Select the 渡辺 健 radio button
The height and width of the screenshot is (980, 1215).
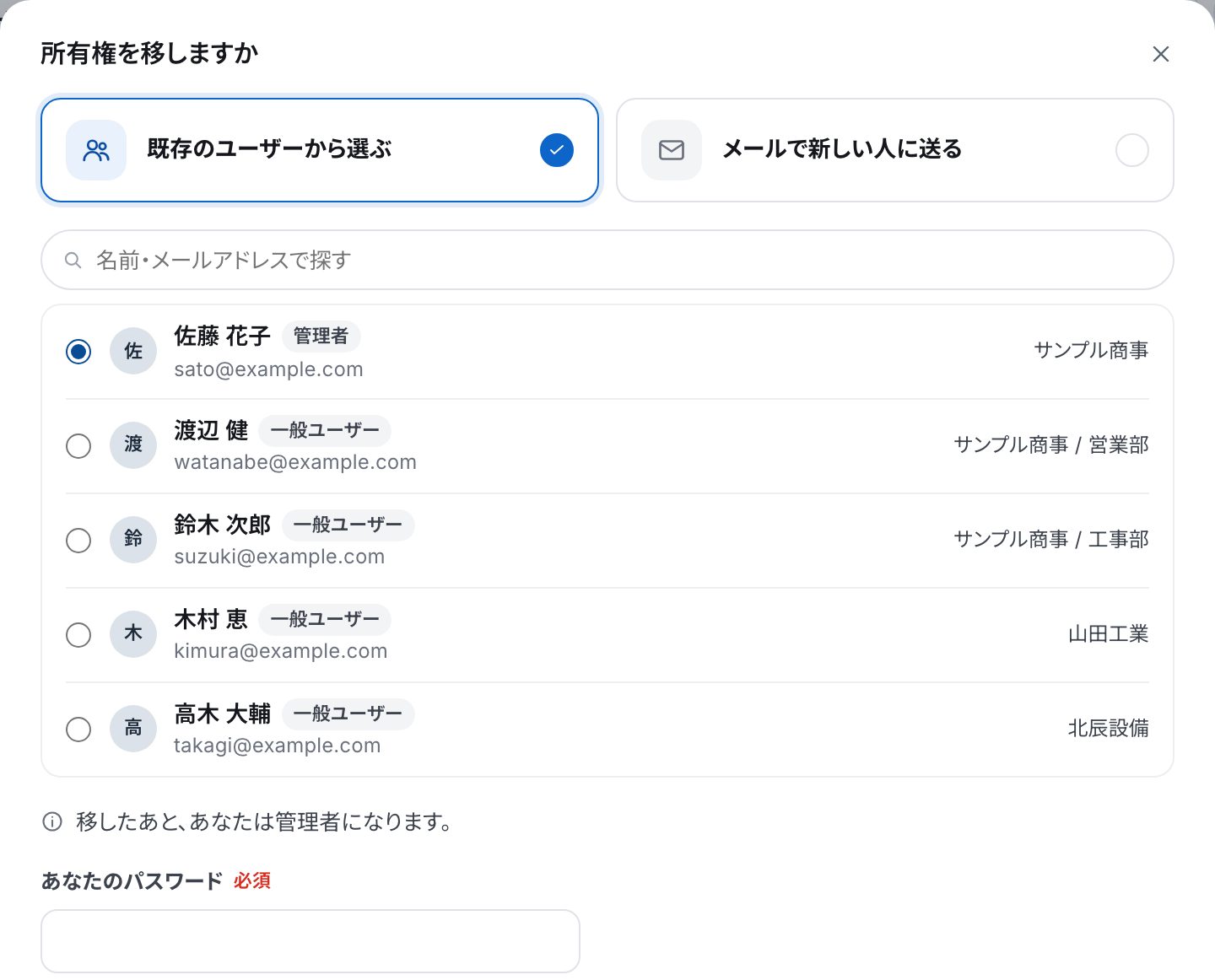pyautogui.click(x=78, y=445)
